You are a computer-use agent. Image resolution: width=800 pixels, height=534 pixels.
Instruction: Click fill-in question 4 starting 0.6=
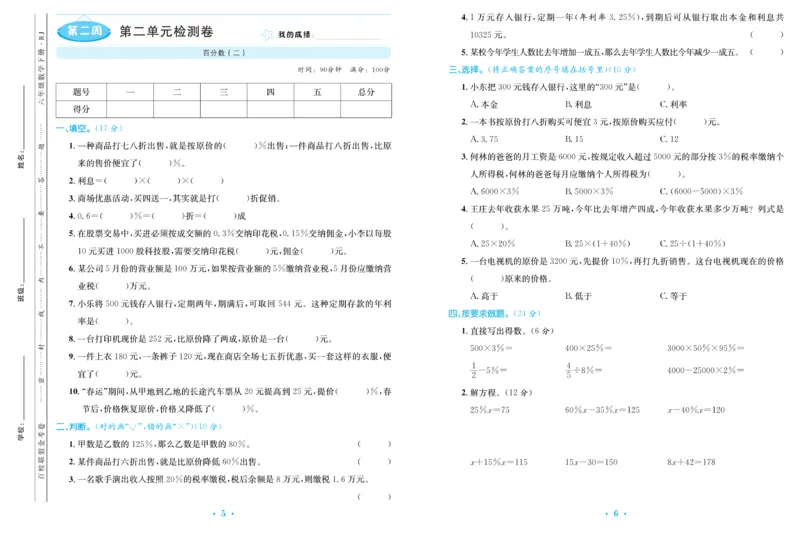(157, 216)
